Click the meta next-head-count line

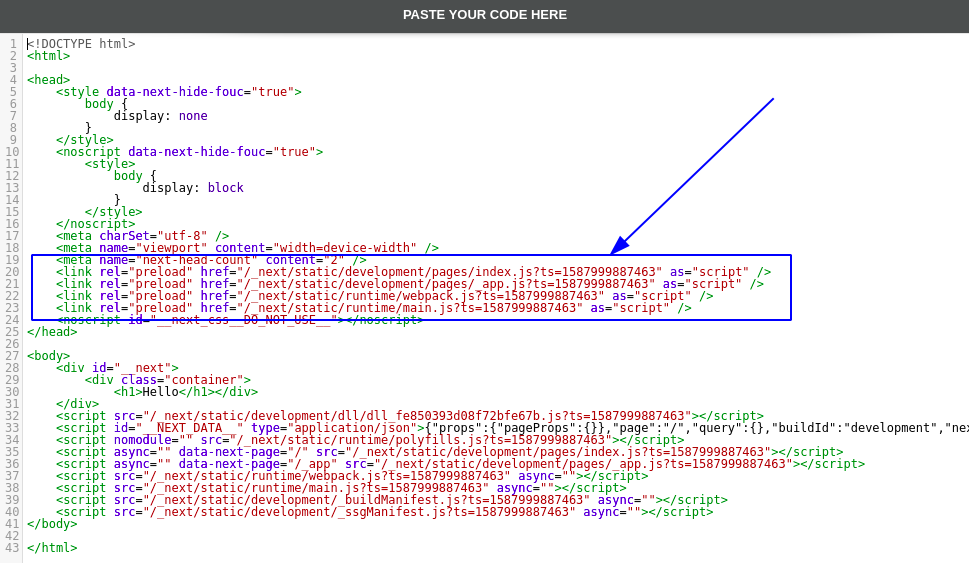pyautogui.click(x=211, y=260)
